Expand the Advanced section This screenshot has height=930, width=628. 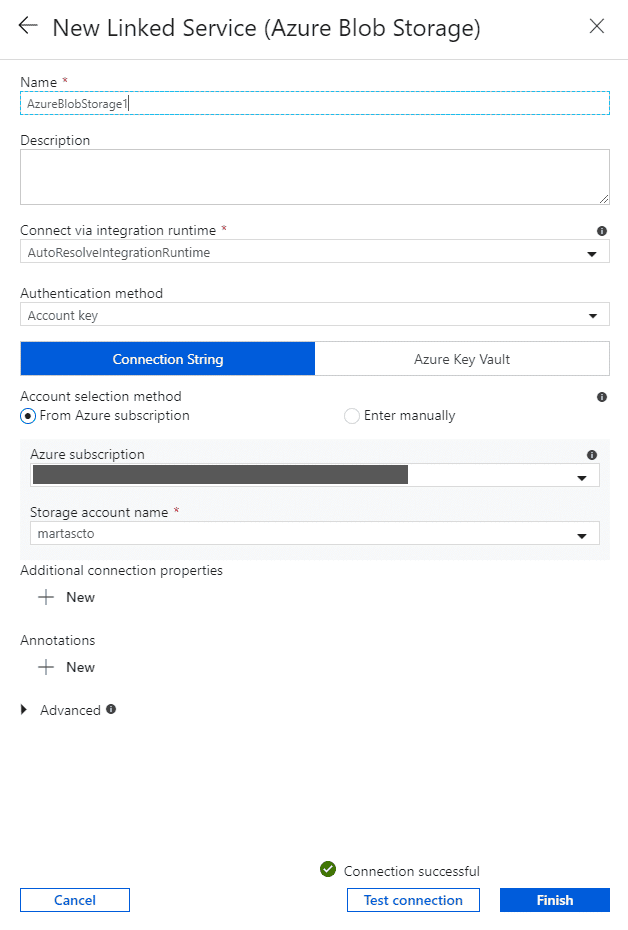coord(24,709)
